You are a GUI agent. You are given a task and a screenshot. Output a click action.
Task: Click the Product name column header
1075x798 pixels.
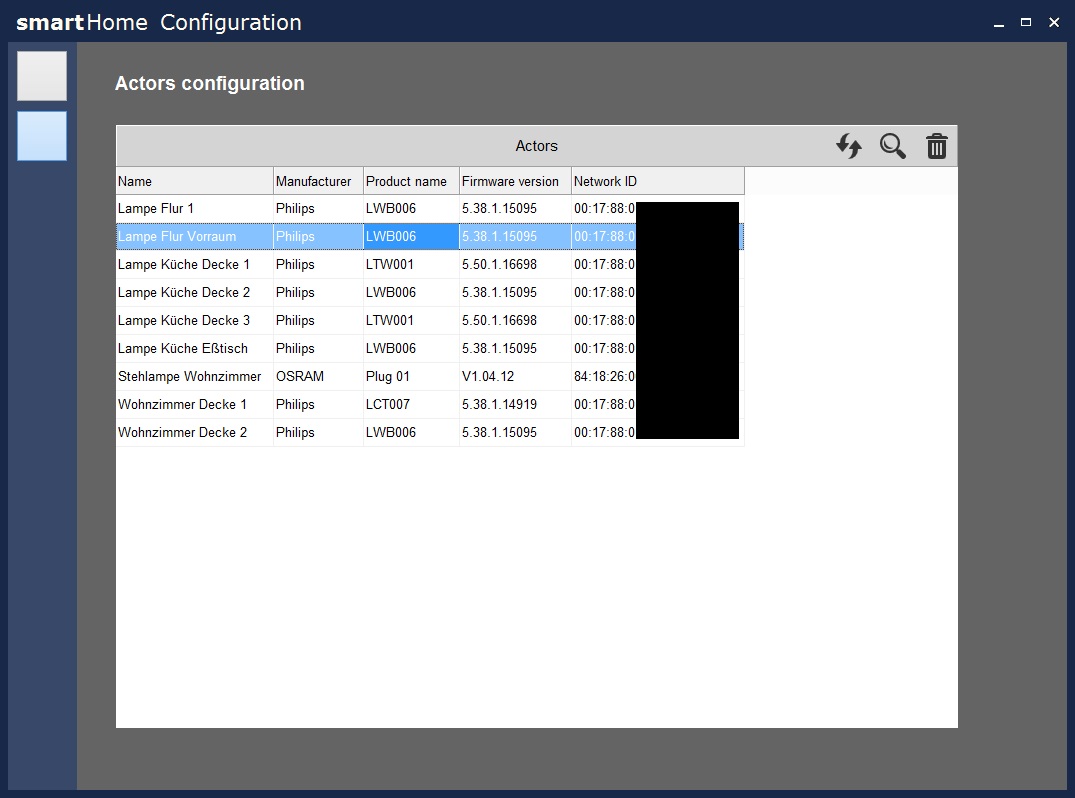[410, 181]
